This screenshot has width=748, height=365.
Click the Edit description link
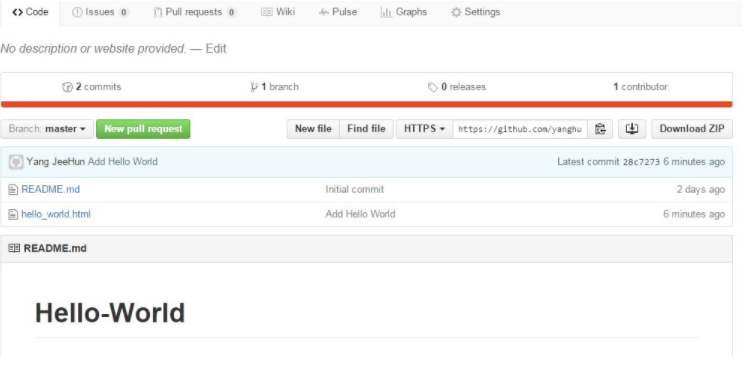click(216, 49)
